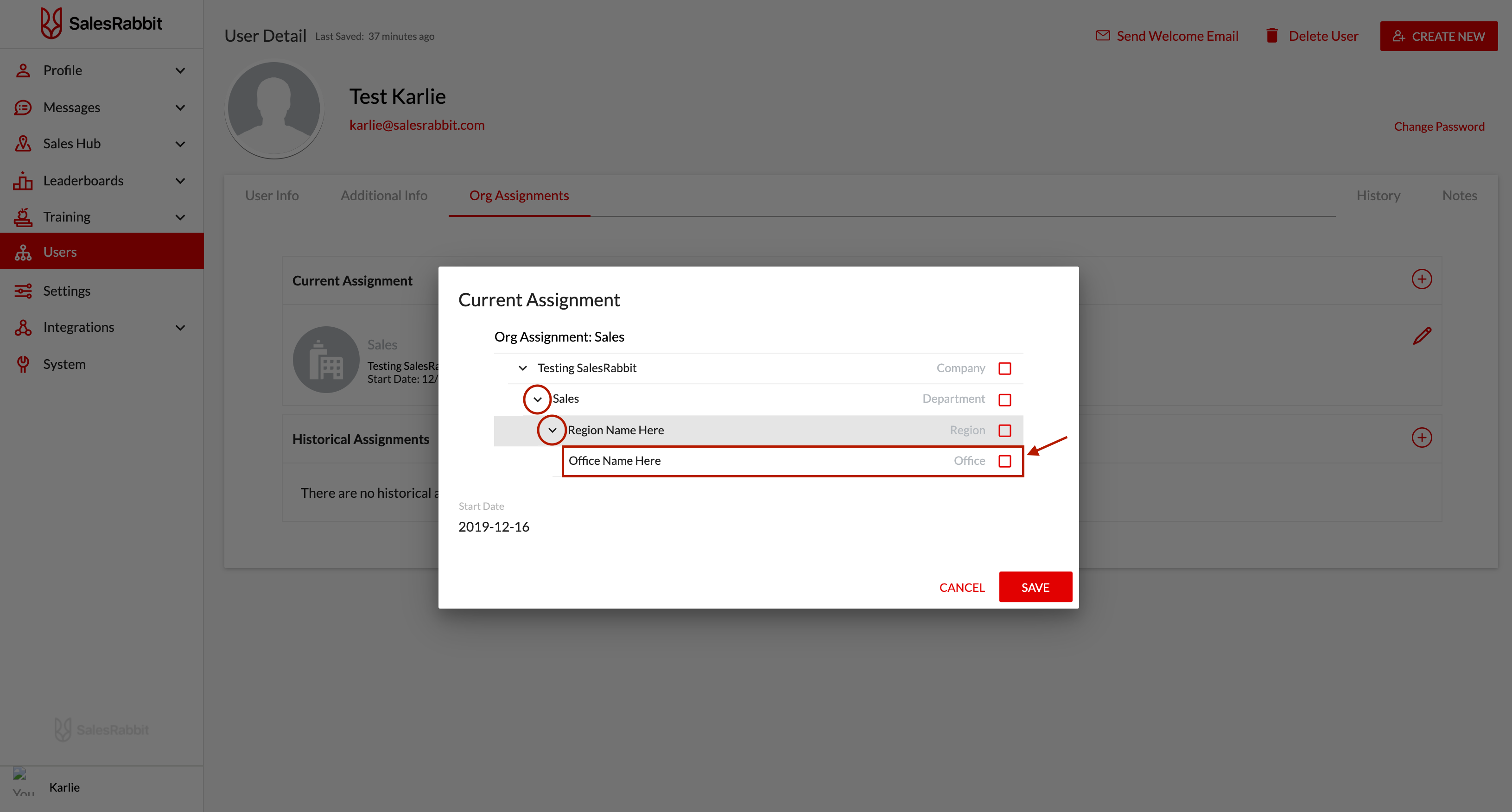Check the Office checkbox for Office Name Here
This screenshot has width=1512, height=812.
click(1005, 461)
